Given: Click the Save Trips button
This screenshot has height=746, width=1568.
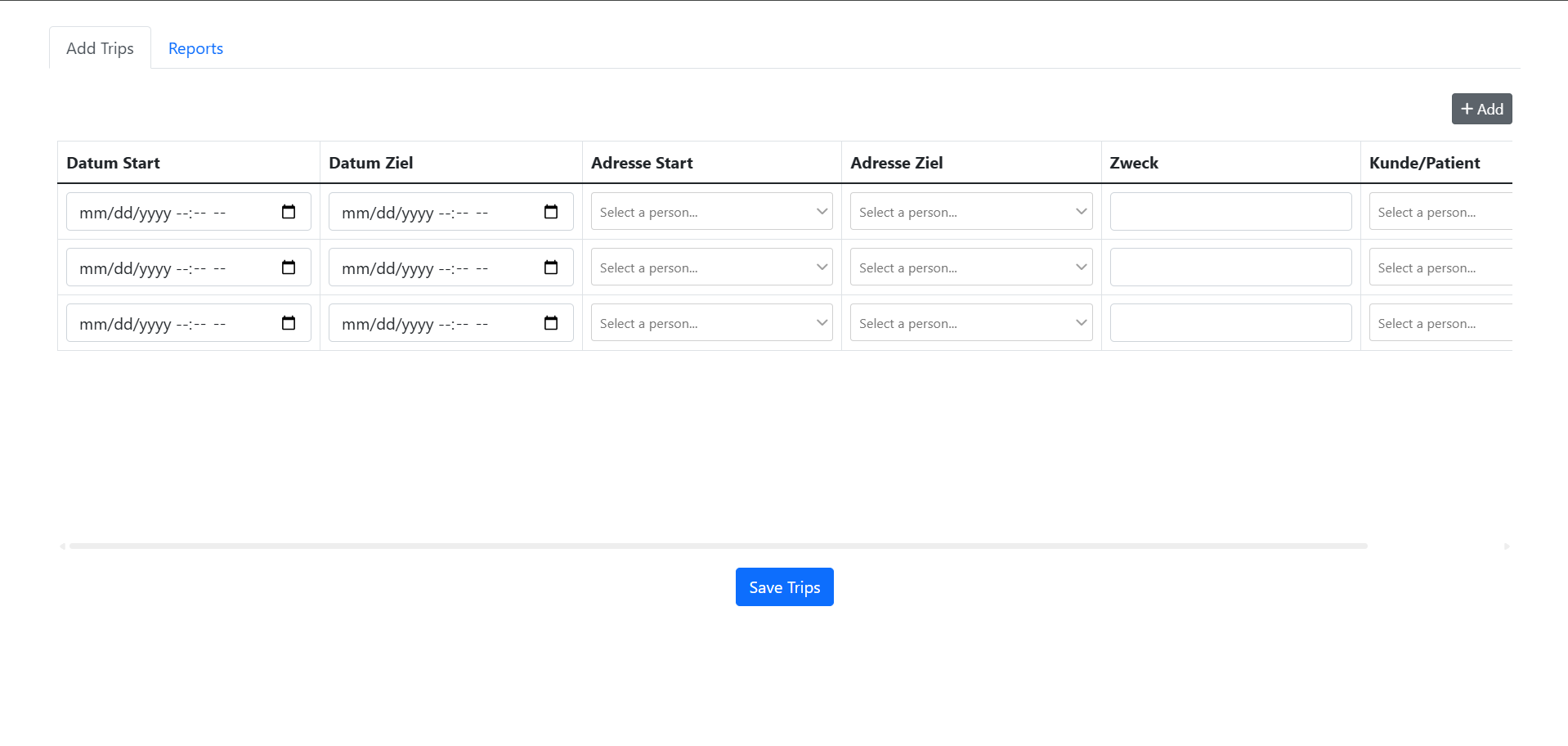Looking at the screenshot, I should tap(784, 587).
